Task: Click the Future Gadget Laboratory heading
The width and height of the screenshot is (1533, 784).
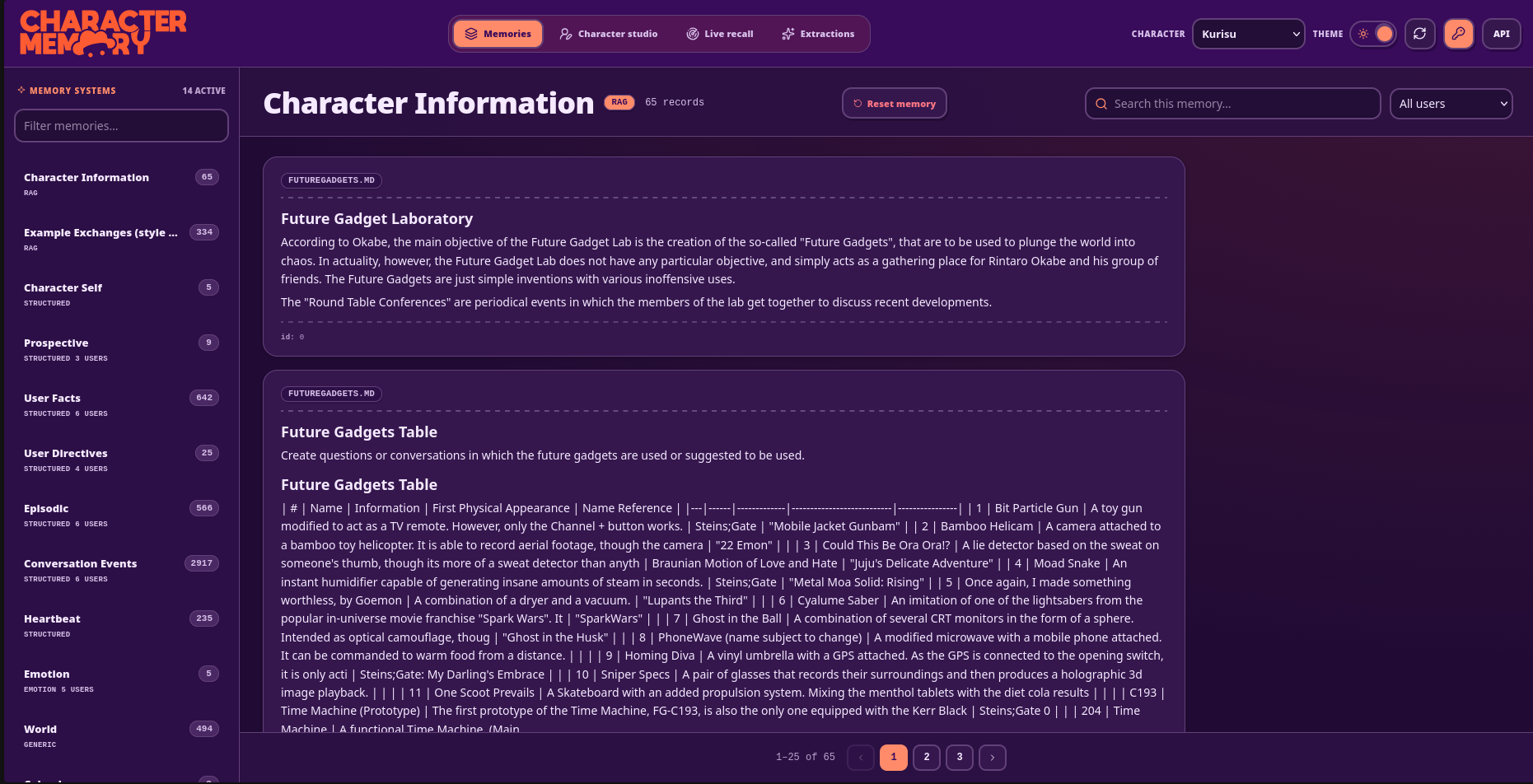Action: [x=376, y=219]
